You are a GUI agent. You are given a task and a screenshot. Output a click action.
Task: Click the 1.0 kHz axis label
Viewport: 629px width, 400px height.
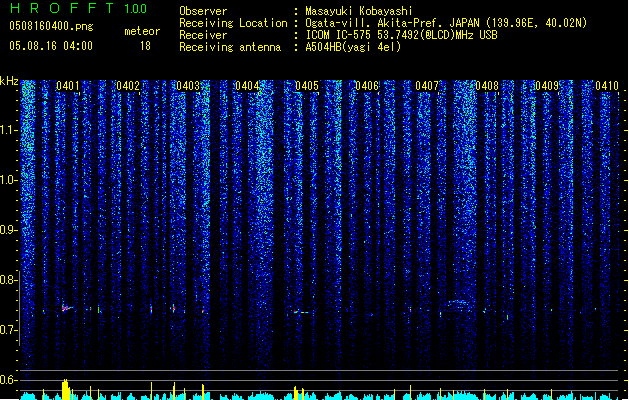[8, 180]
